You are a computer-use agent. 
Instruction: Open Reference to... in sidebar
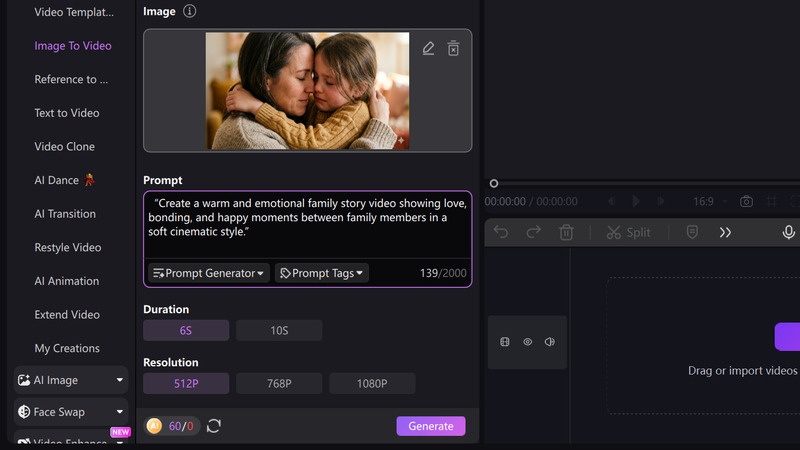[x=71, y=80]
